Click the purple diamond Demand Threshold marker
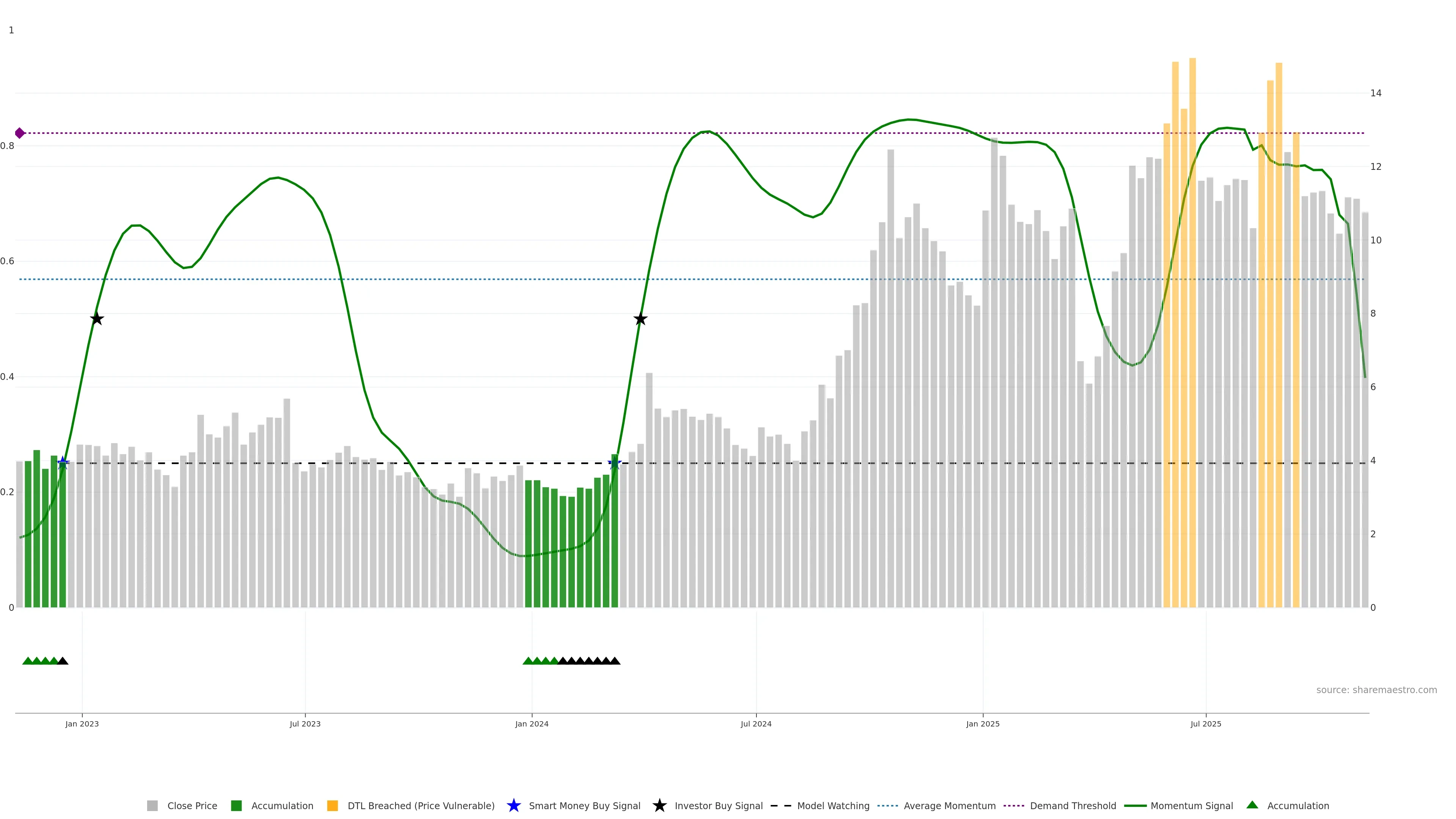The width and height of the screenshot is (1456, 819). point(20,133)
